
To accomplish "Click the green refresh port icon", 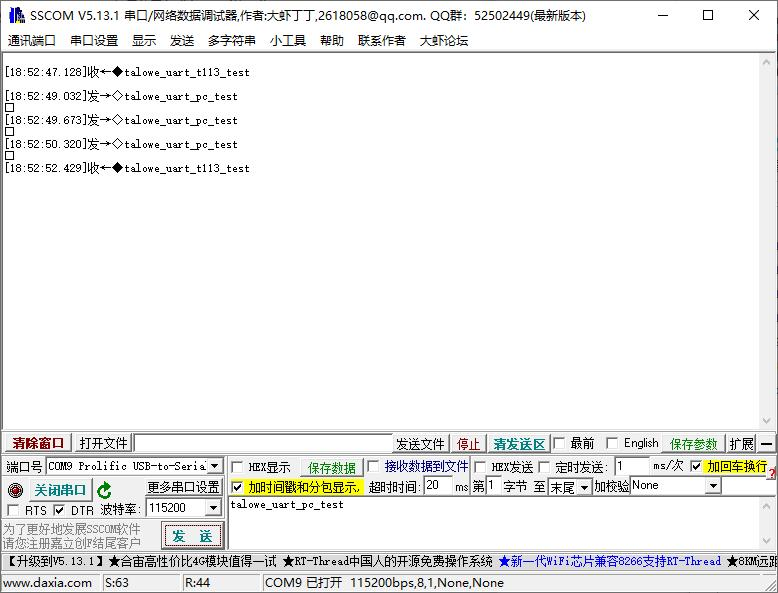I will [104, 490].
